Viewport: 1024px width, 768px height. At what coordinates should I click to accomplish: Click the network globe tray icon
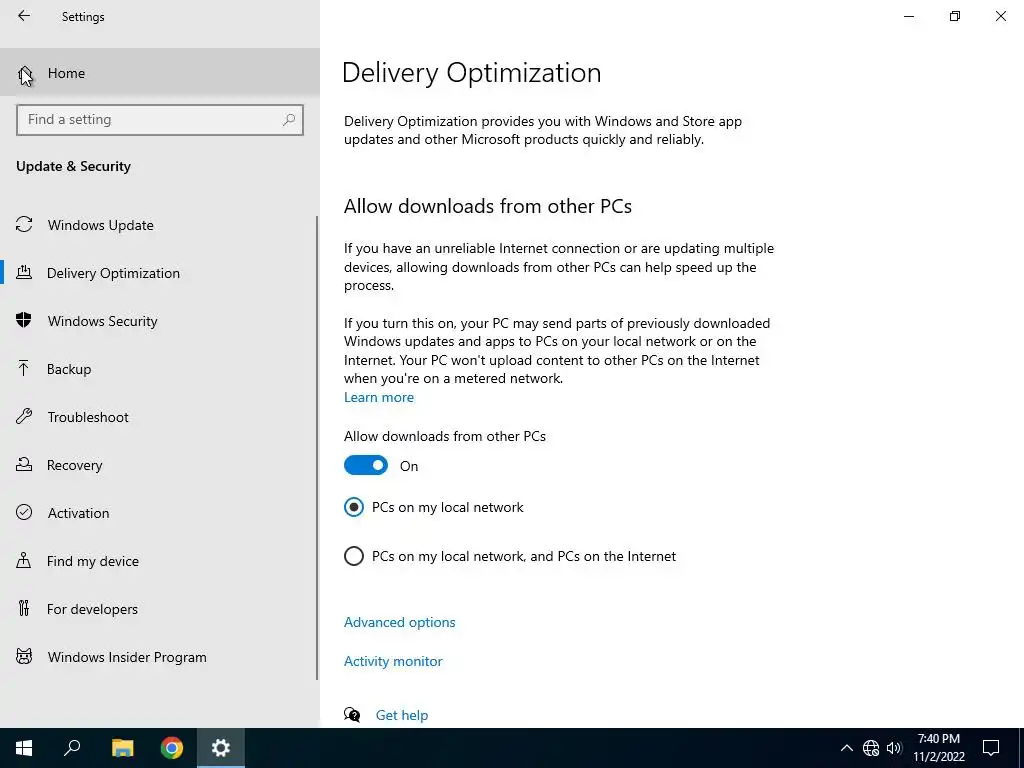pos(871,748)
